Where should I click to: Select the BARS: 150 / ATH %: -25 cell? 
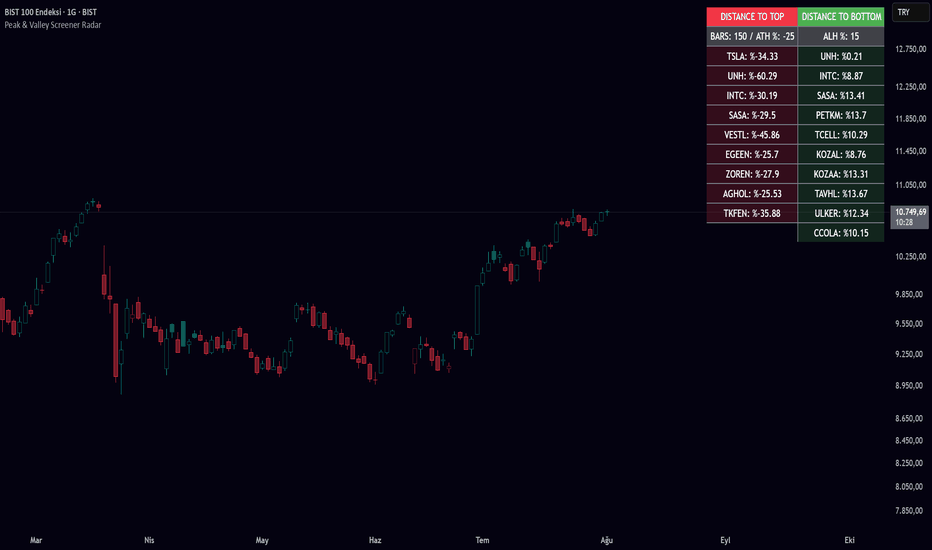click(752, 36)
